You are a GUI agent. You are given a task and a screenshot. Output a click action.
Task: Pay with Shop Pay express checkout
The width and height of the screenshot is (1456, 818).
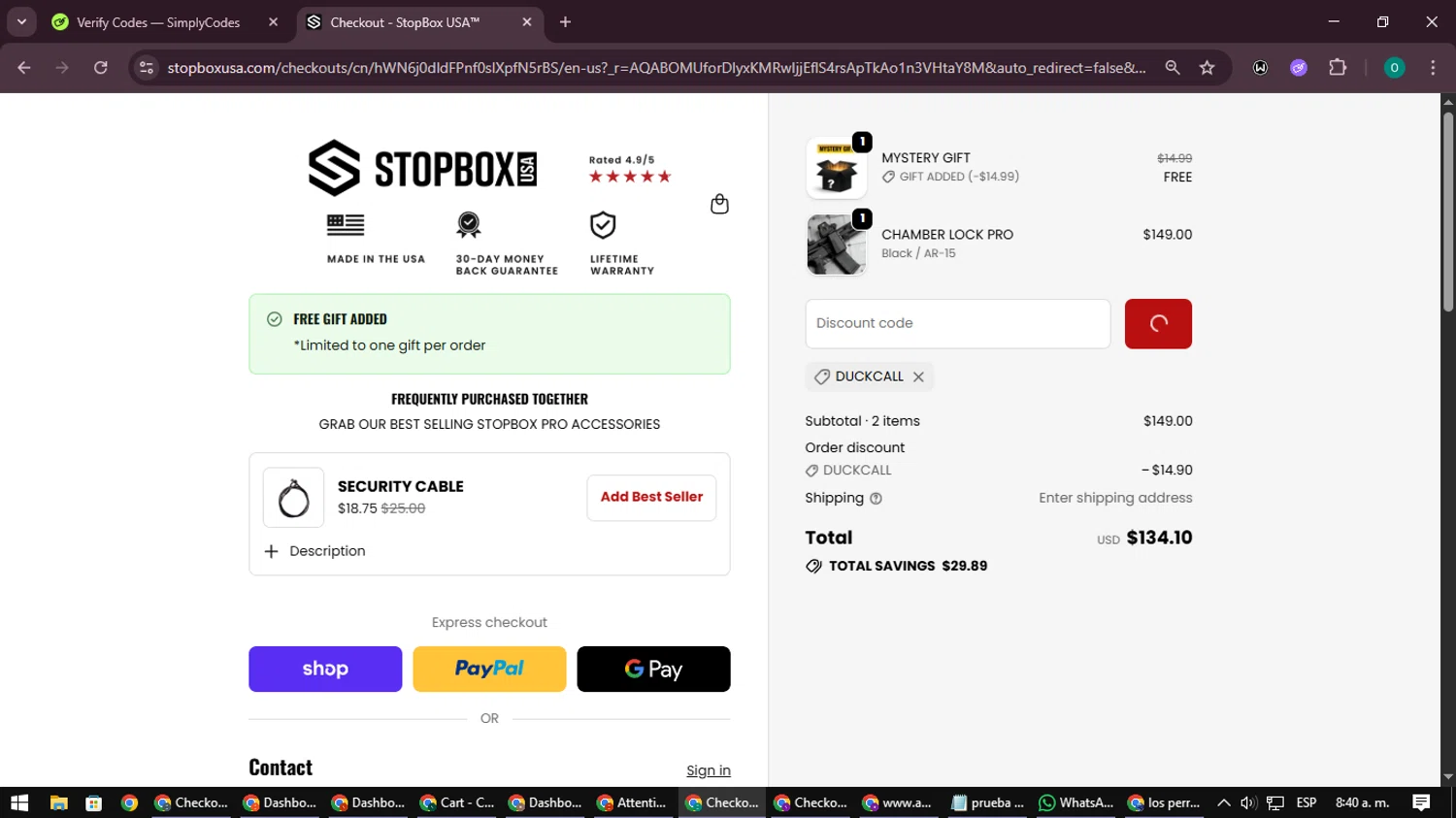[x=325, y=669]
